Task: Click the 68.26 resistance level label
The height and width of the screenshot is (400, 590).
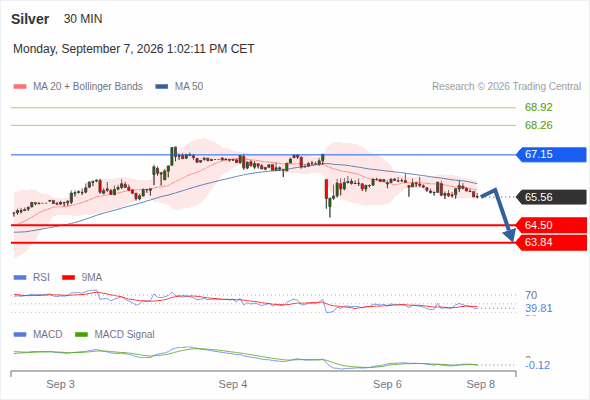Action: 538,125
